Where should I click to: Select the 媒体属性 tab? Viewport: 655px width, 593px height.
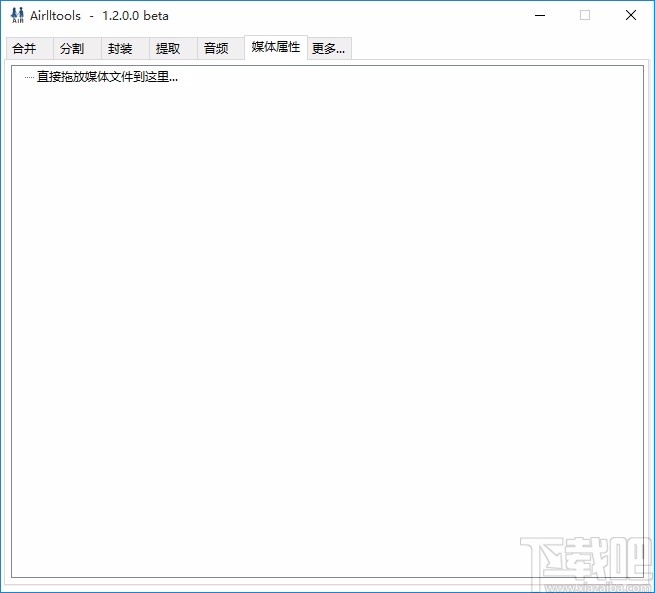[x=276, y=47]
